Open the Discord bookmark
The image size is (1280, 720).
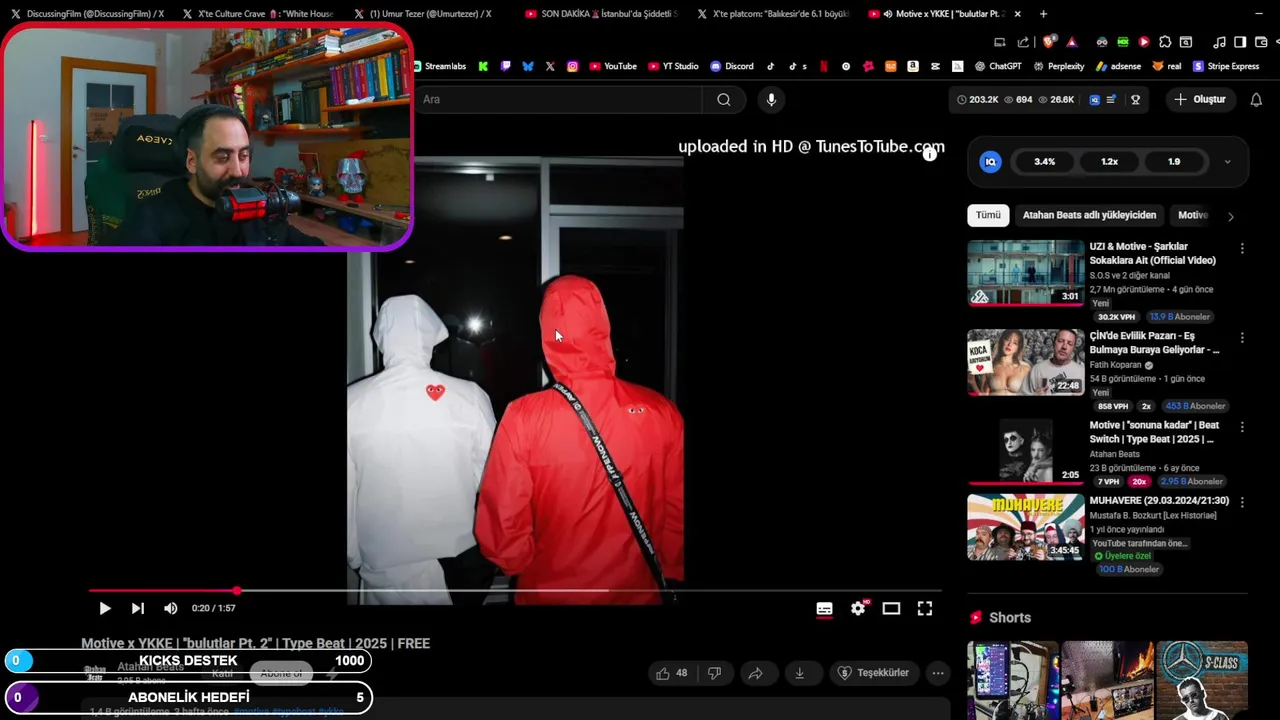click(732, 66)
